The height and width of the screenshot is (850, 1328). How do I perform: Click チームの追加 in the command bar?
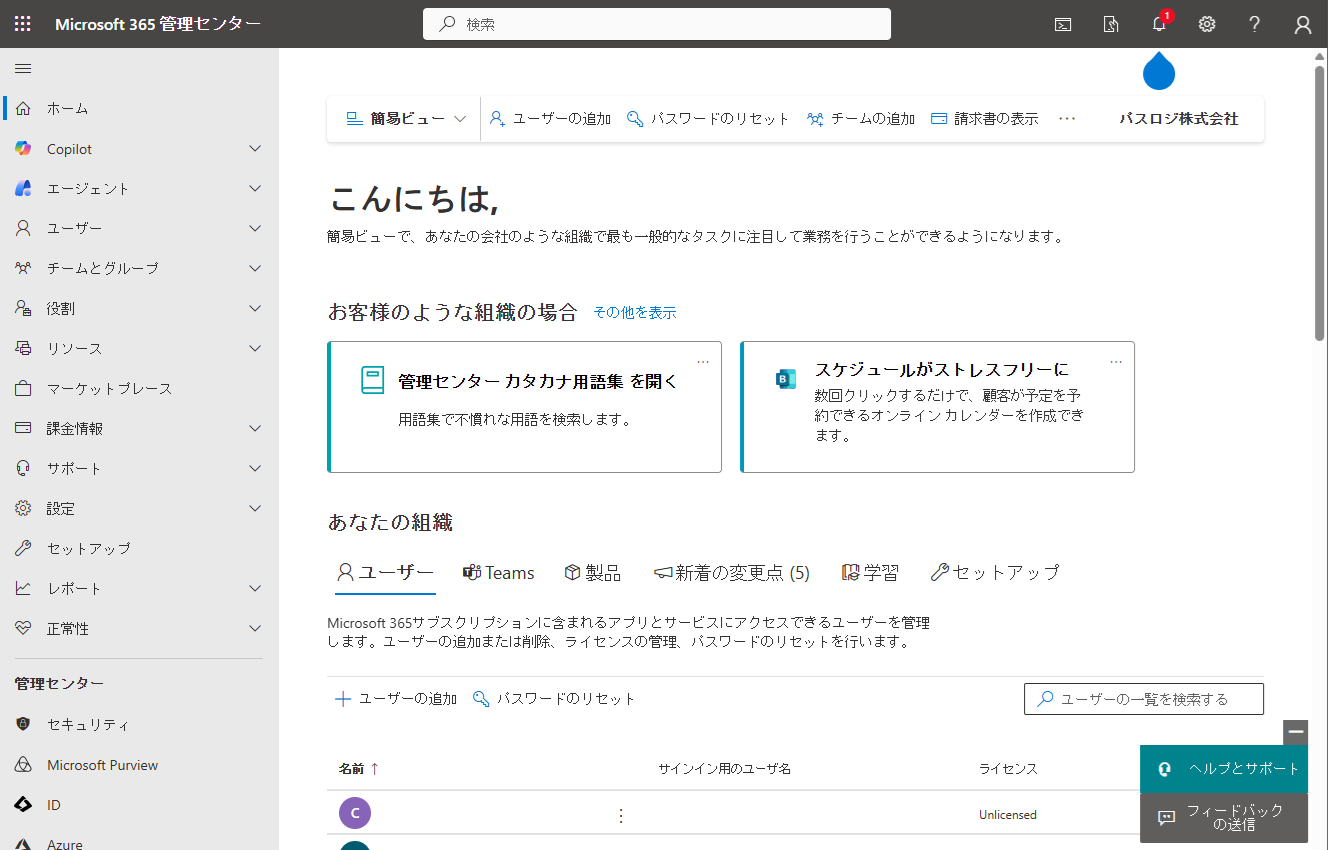(861, 119)
